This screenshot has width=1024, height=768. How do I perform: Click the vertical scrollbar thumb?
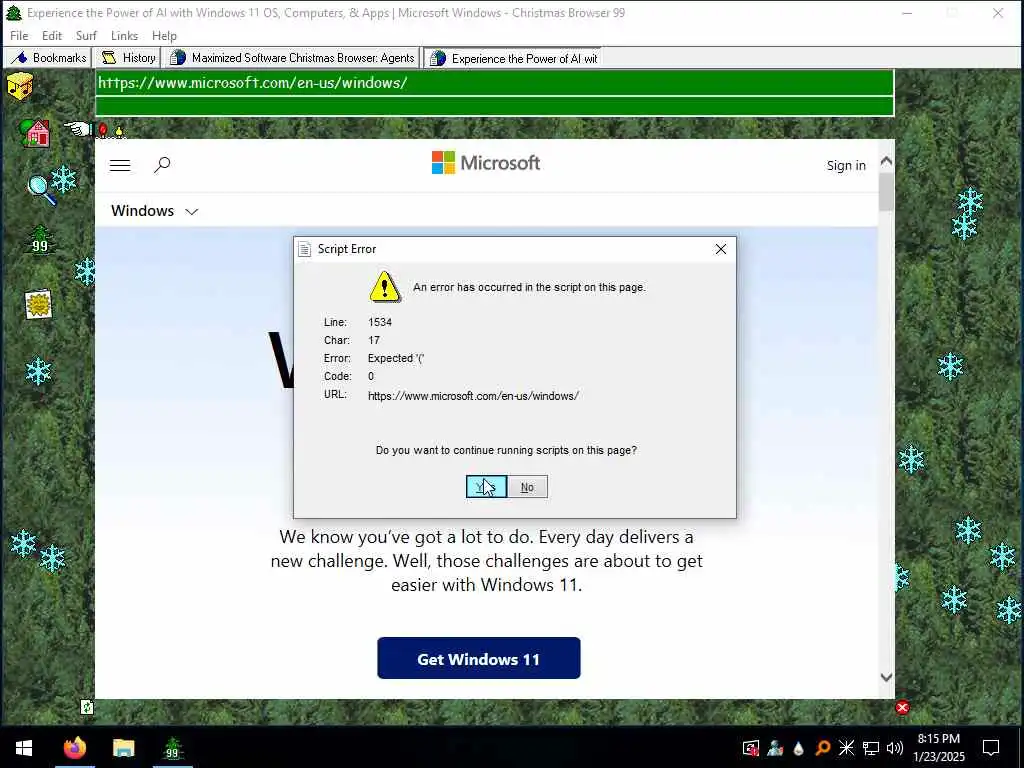886,193
